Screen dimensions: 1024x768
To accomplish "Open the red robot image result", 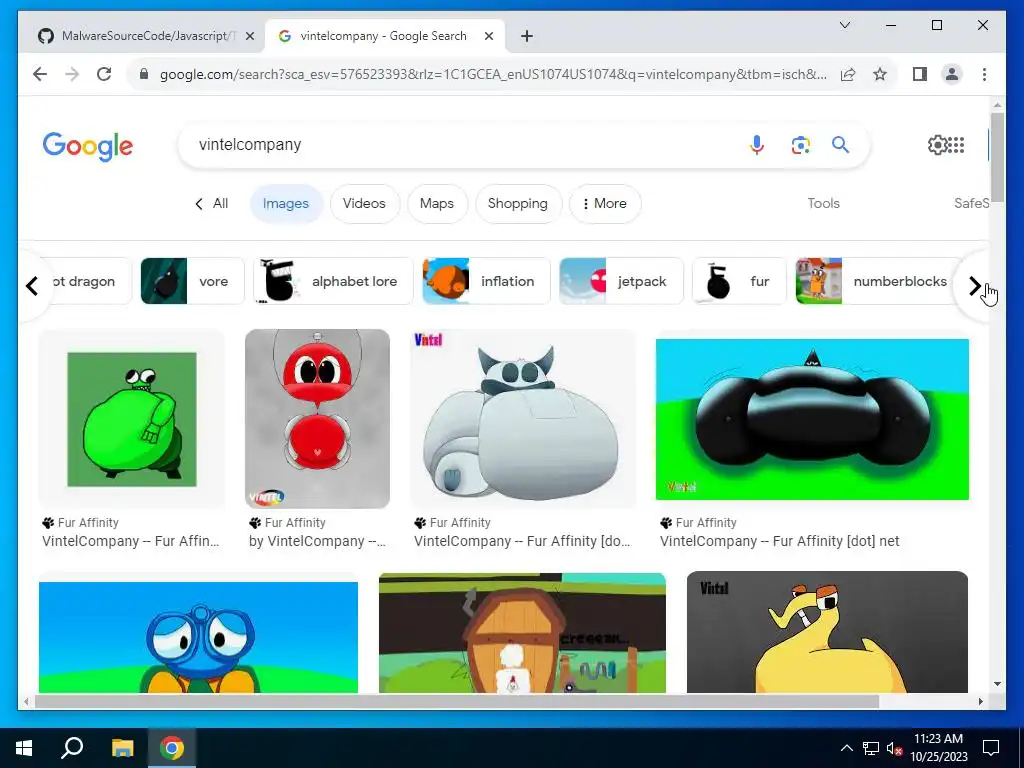I will click(x=317, y=419).
